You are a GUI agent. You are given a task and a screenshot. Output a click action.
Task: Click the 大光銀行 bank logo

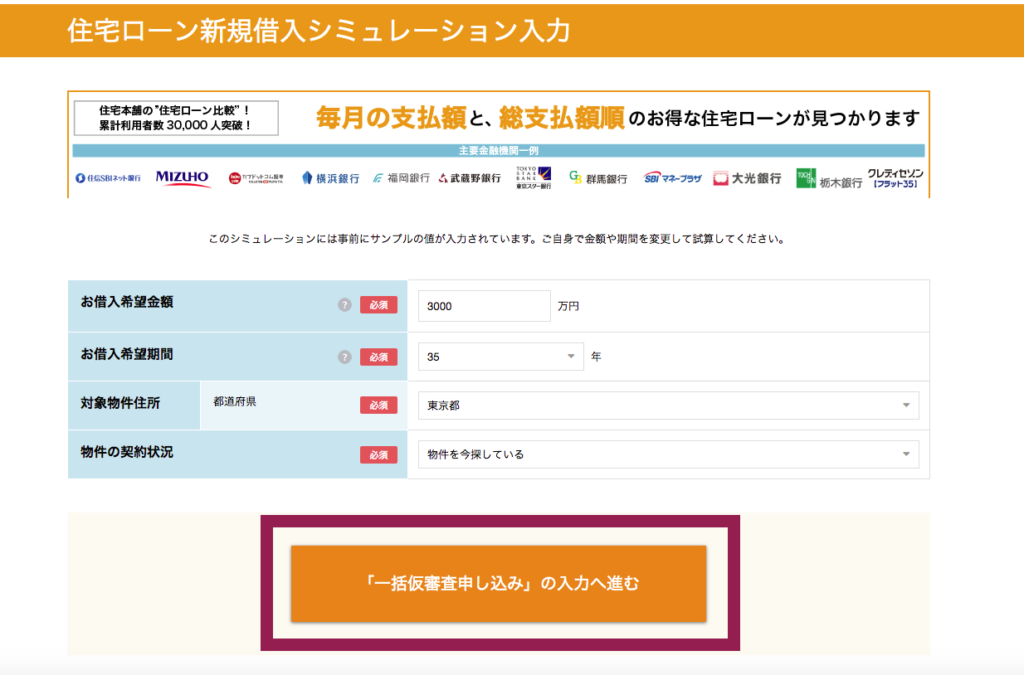pos(745,179)
